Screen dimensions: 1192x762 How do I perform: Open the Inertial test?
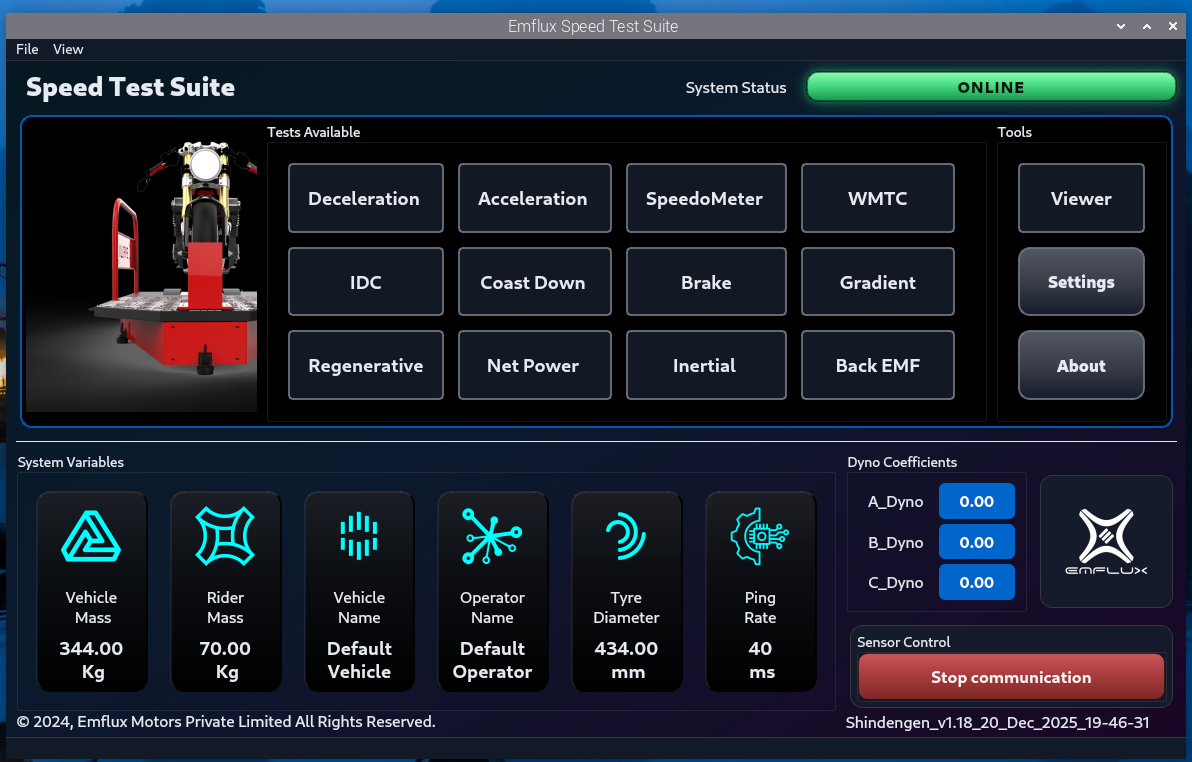pyautogui.click(x=706, y=365)
